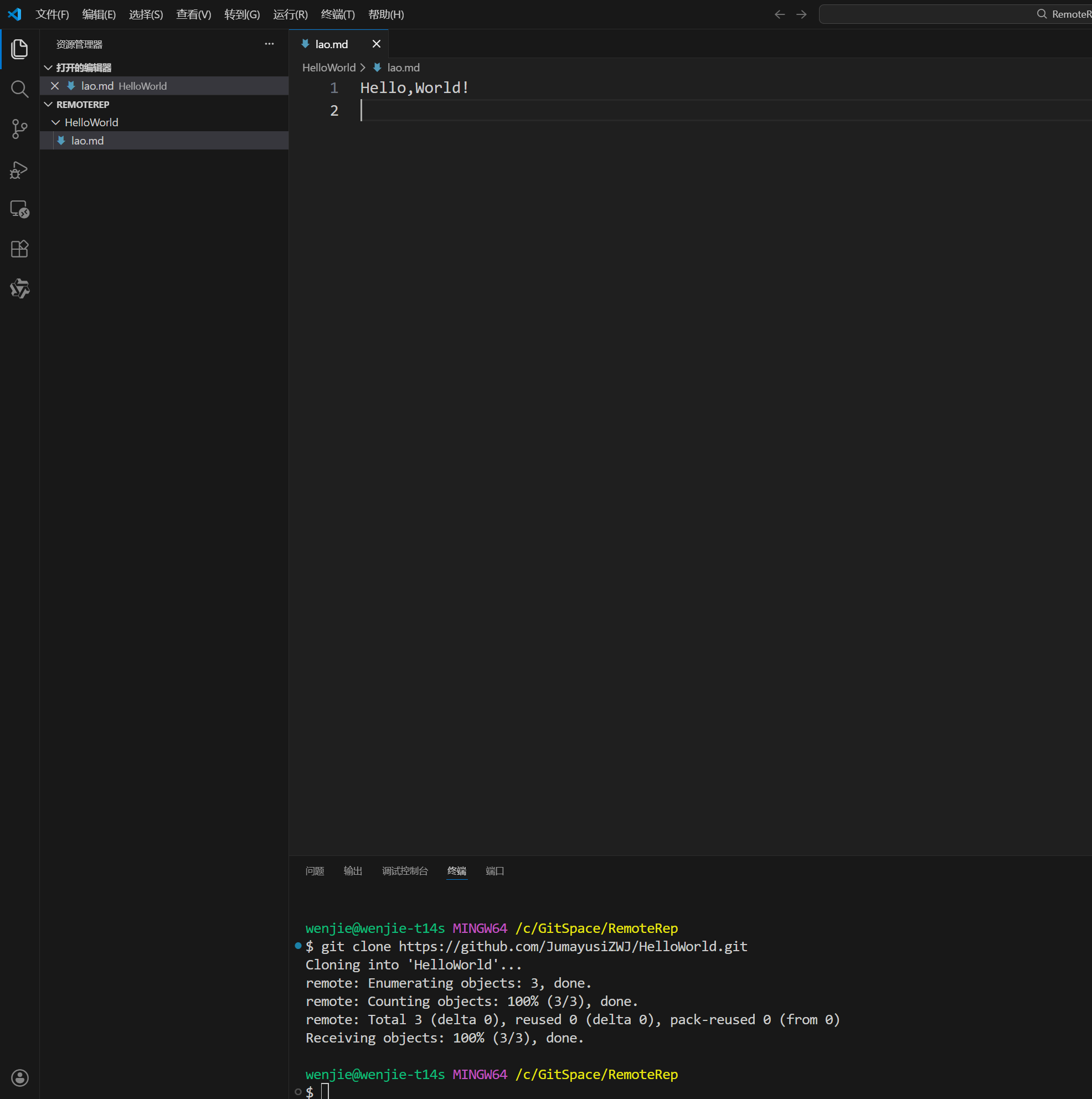Close the lao.md editor tab
Image resolution: width=1092 pixels, height=1099 pixels.
pos(376,44)
